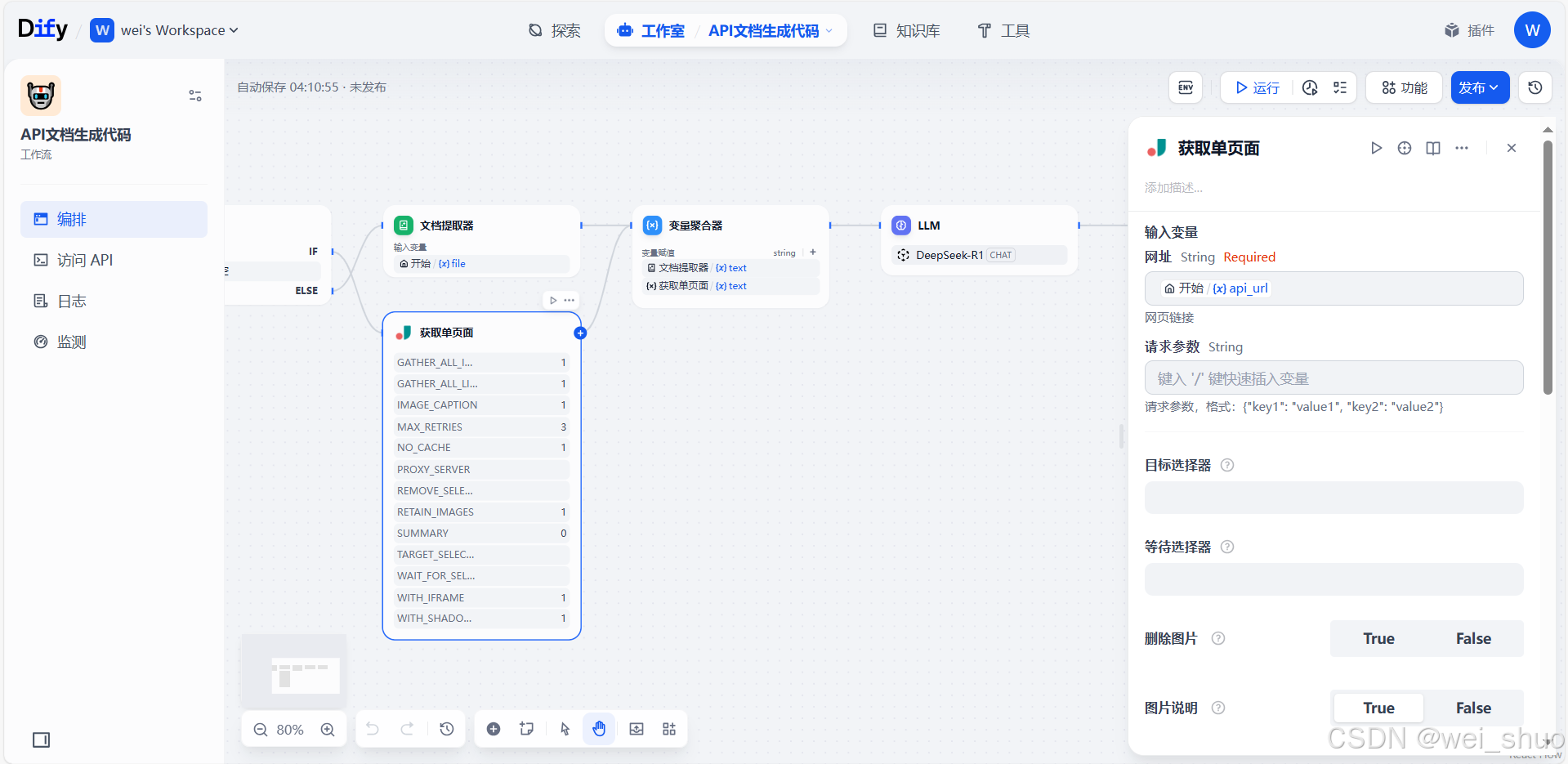Click 等待选择器 input field
This screenshot has width=1568, height=764.
click(x=1333, y=579)
